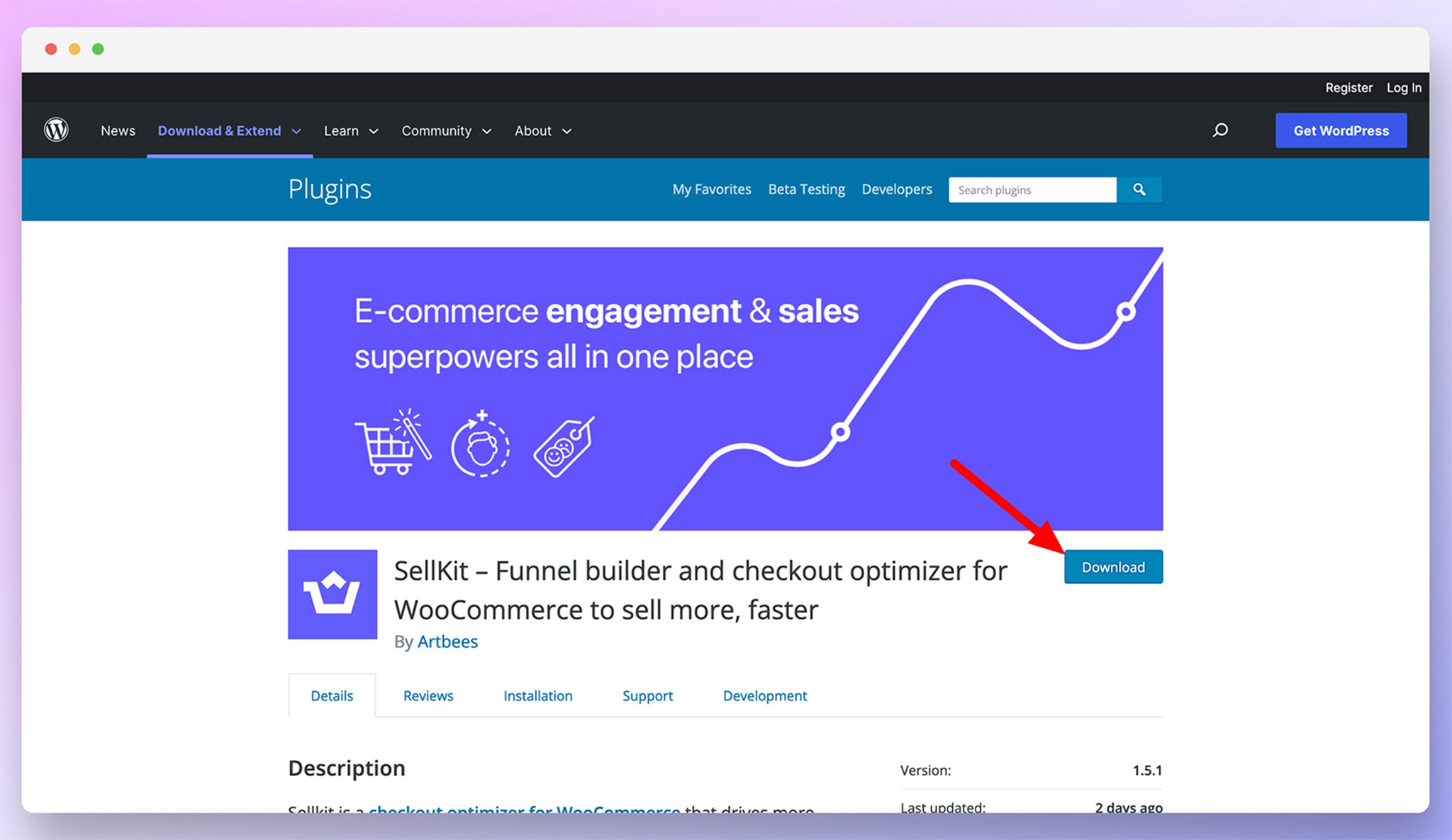The width and height of the screenshot is (1452, 840).
Task: Switch to the Reviews tab
Action: tap(428, 695)
